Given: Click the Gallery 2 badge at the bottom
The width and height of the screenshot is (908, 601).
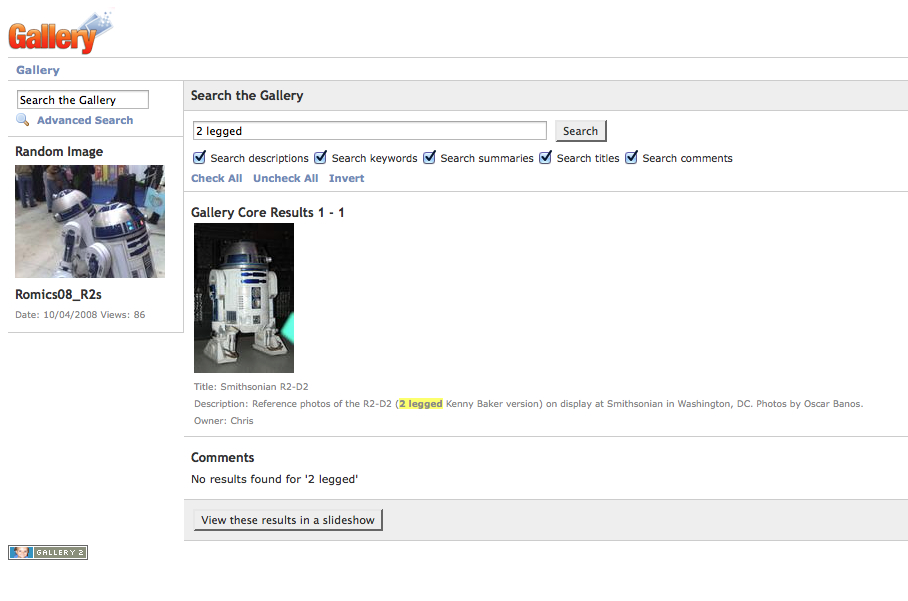Looking at the screenshot, I should tap(48, 552).
